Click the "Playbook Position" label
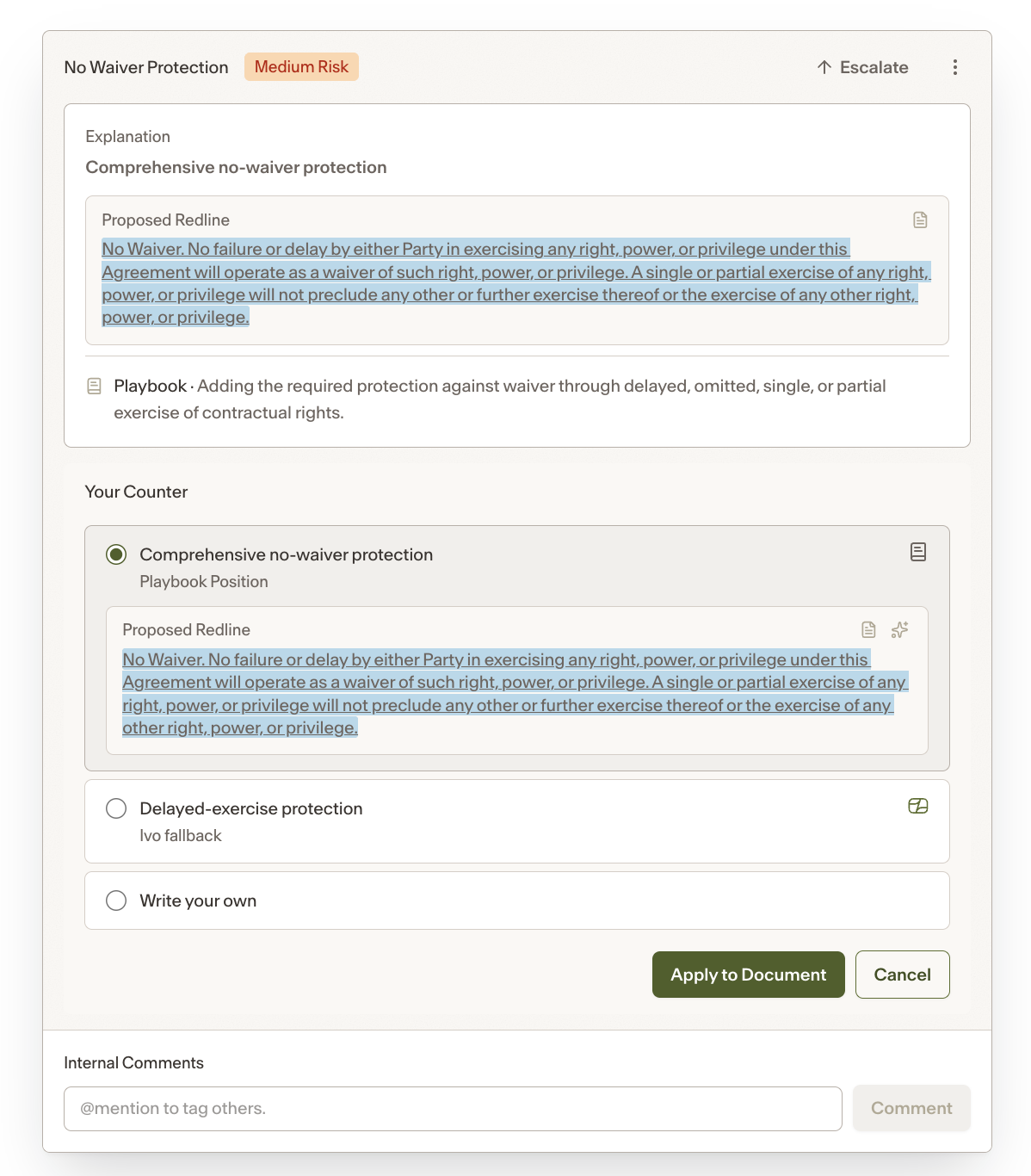This screenshot has width=1031, height=1176. pyautogui.click(x=204, y=582)
